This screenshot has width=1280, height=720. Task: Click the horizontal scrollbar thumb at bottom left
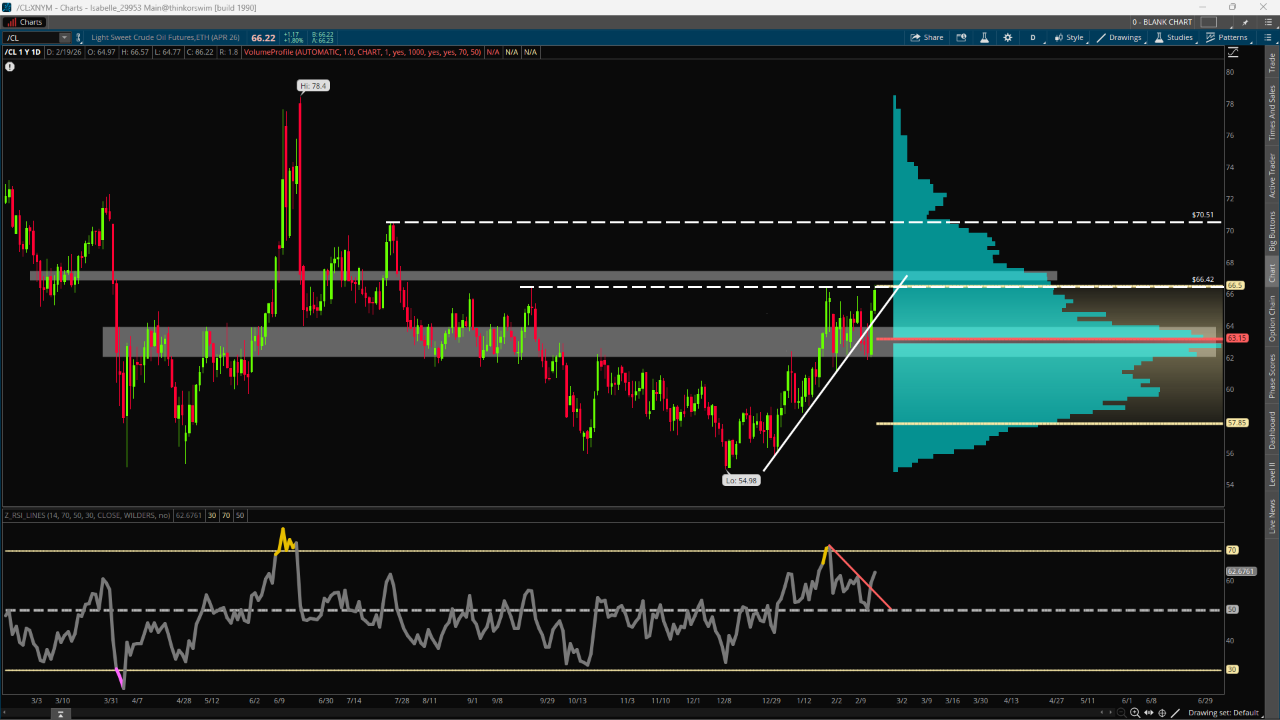coord(61,714)
